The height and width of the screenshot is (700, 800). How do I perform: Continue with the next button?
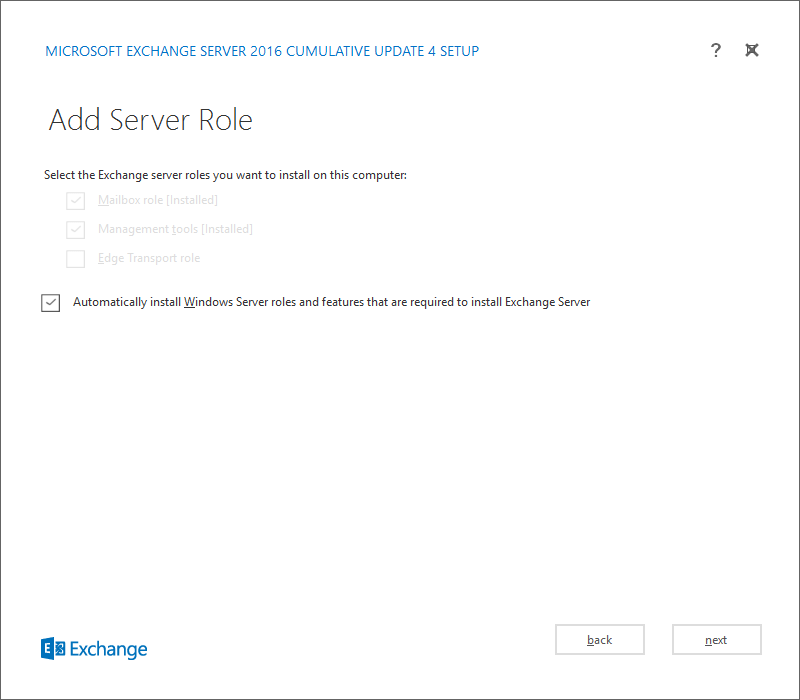716,639
